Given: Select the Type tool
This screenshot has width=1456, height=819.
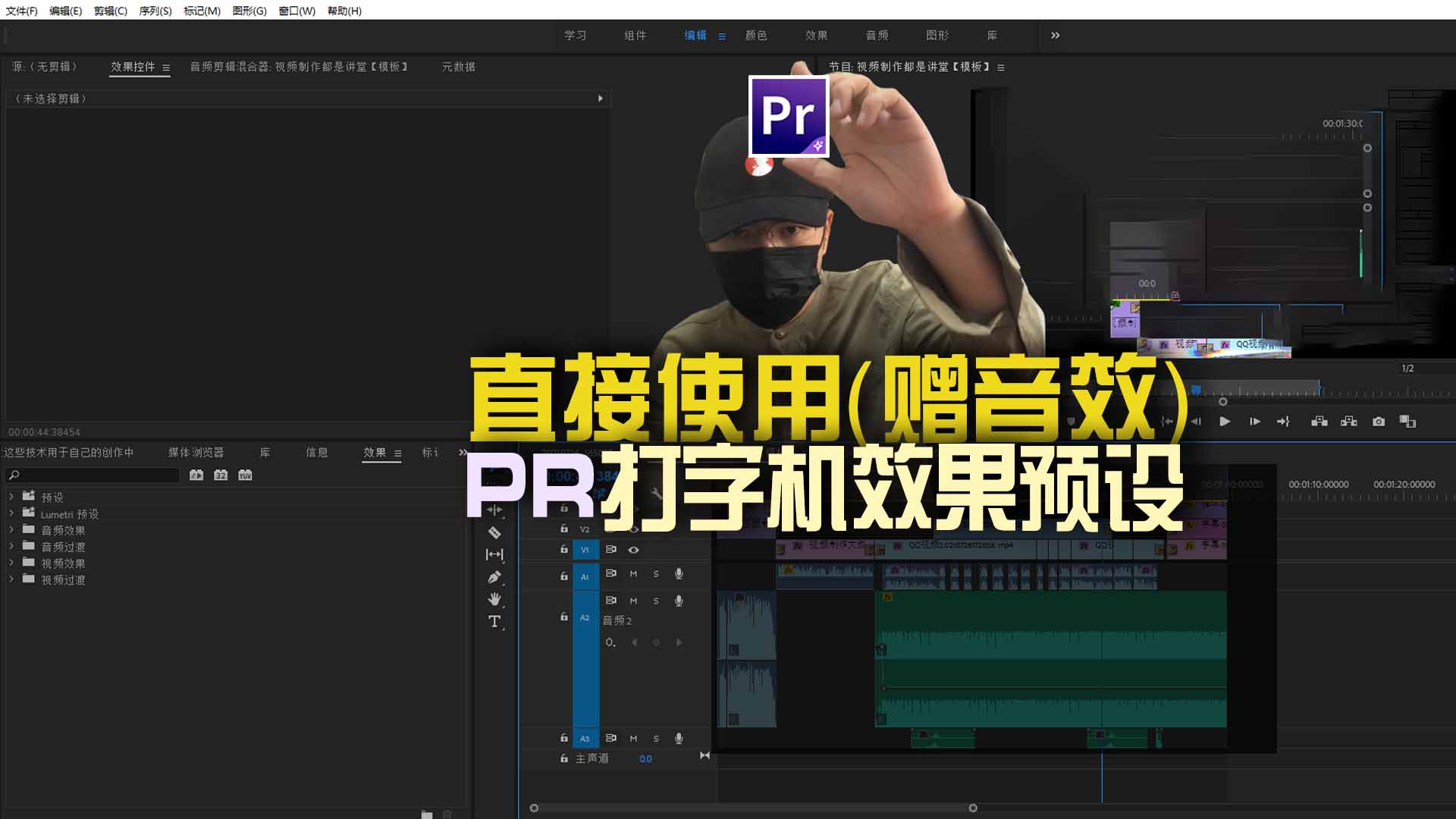Looking at the screenshot, I should (x=494, y=620).
